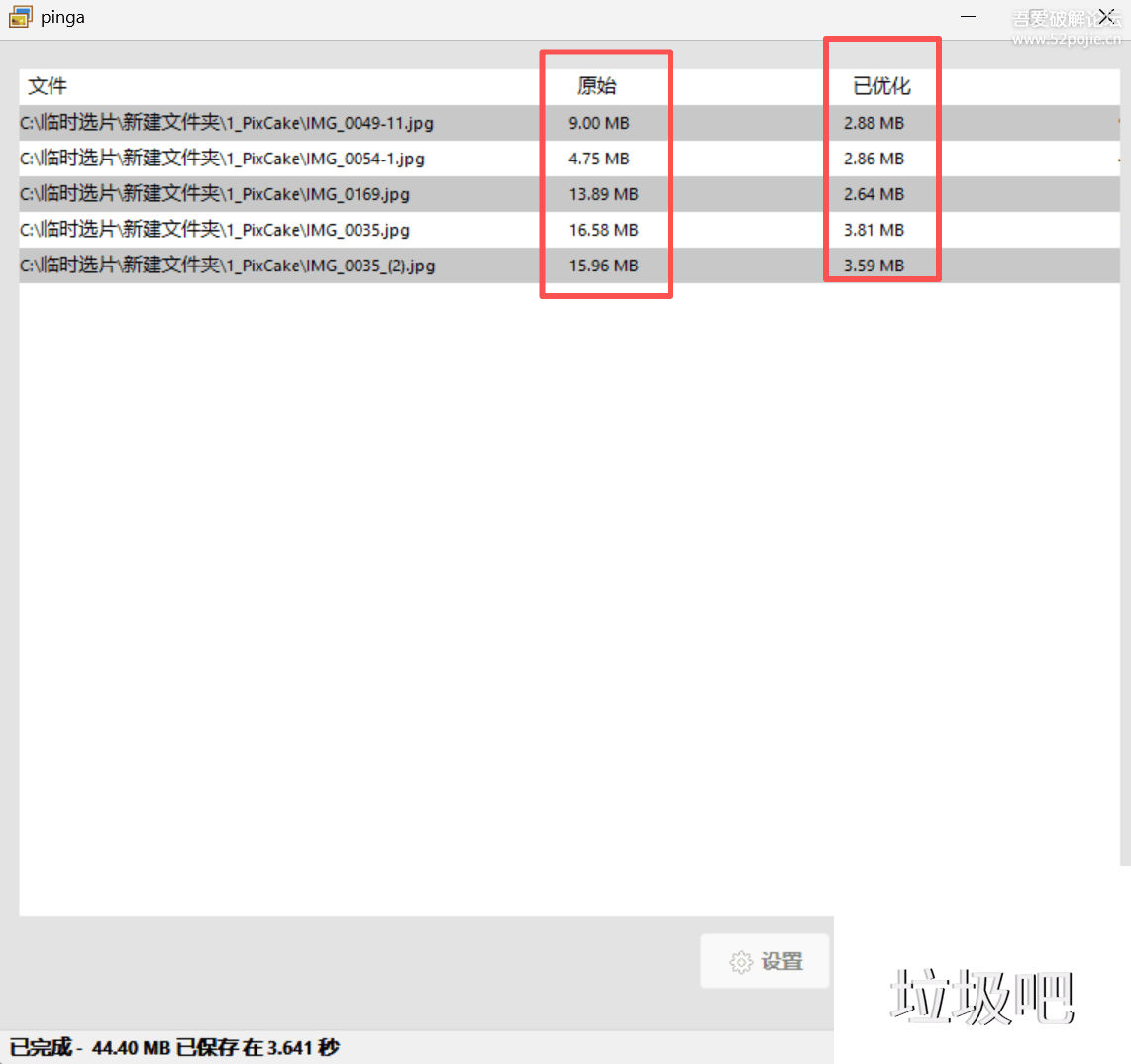Viewport: 1131px width, 1064px height.
Task: Click the empty area below the file list
Action: pos(426,594)
